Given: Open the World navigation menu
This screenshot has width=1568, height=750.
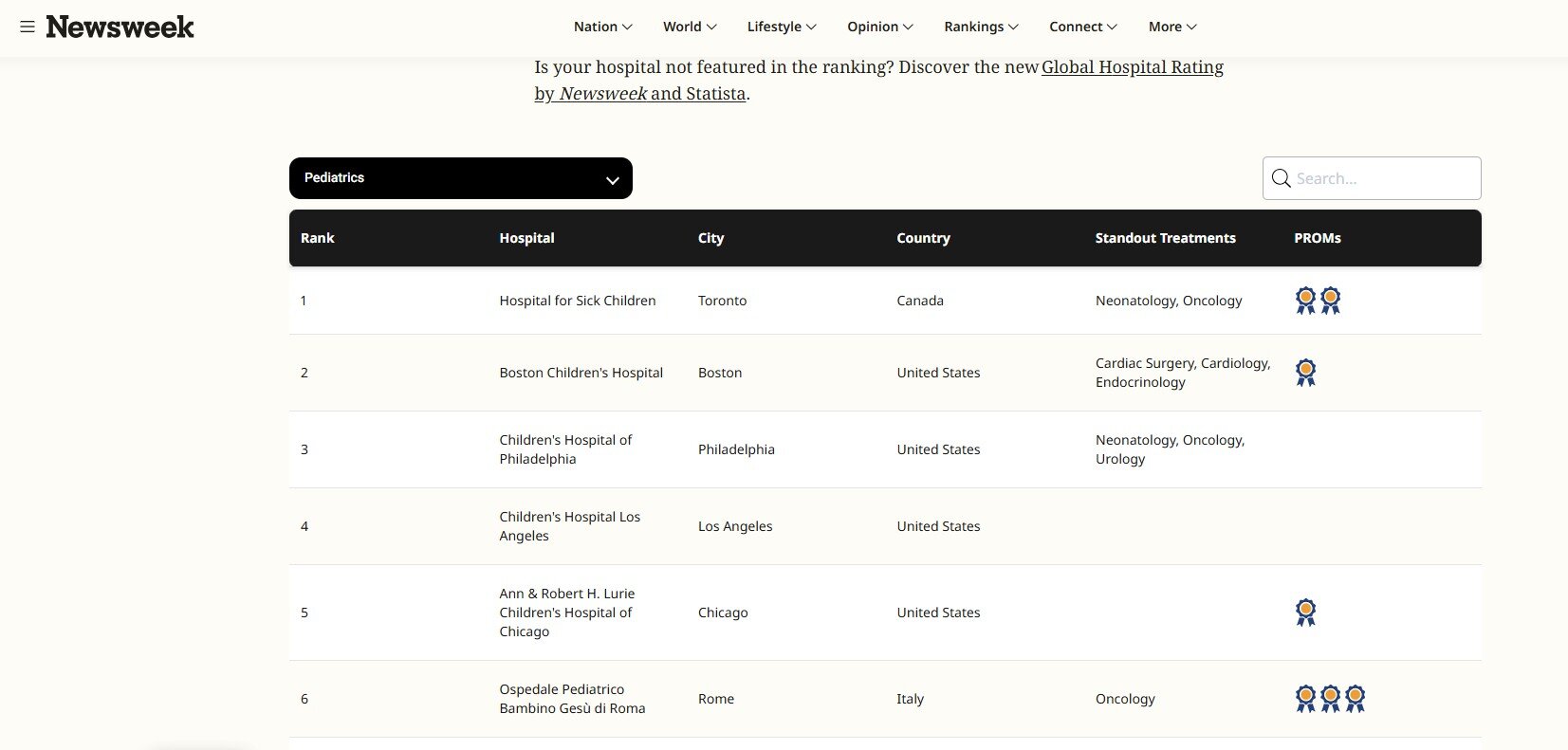Looking at the screenshot, I should pyautogui.click(x=690, y=27).
